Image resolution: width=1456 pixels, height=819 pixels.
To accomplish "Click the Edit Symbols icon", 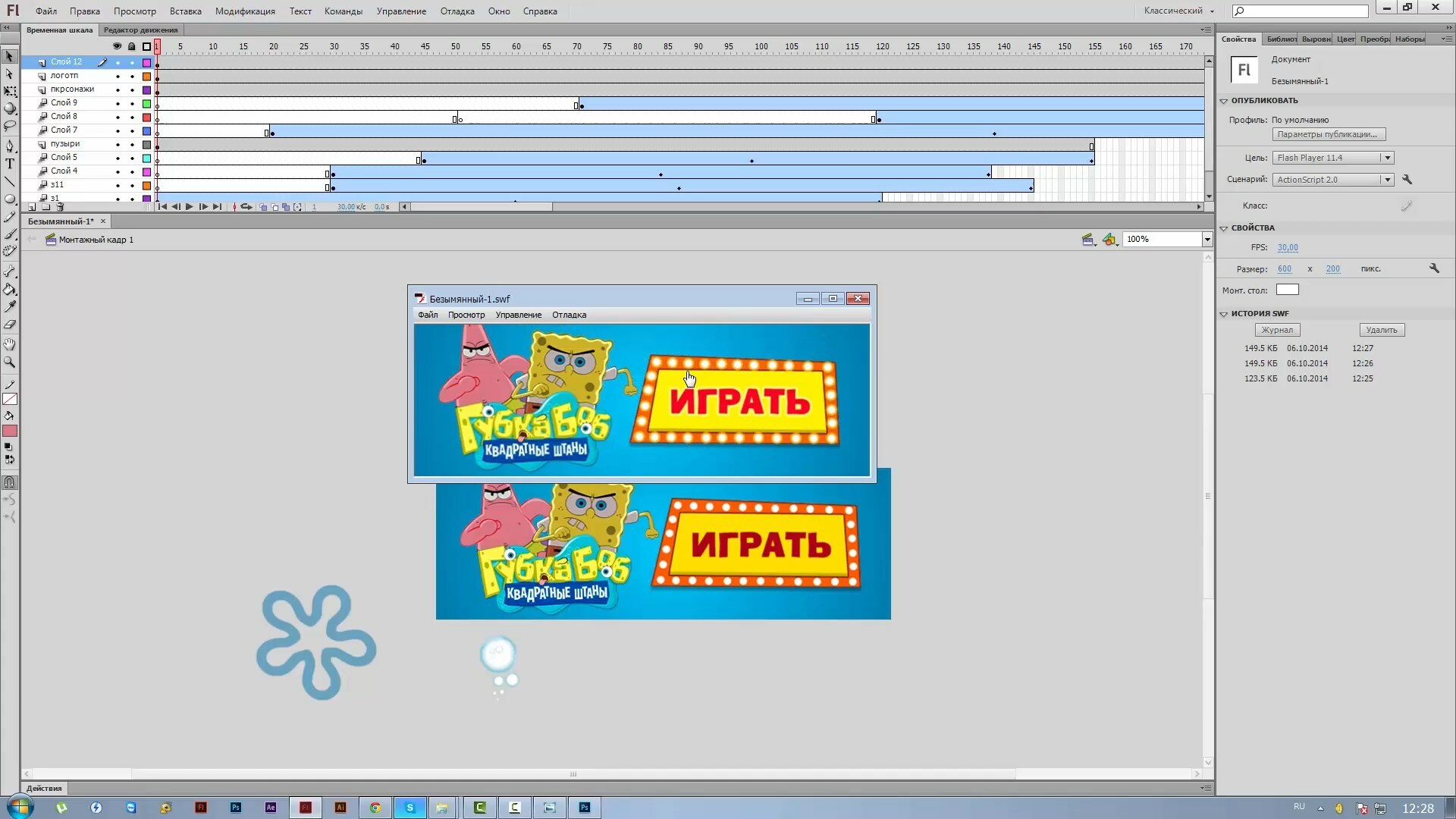I will click(x=1110, y=240).
